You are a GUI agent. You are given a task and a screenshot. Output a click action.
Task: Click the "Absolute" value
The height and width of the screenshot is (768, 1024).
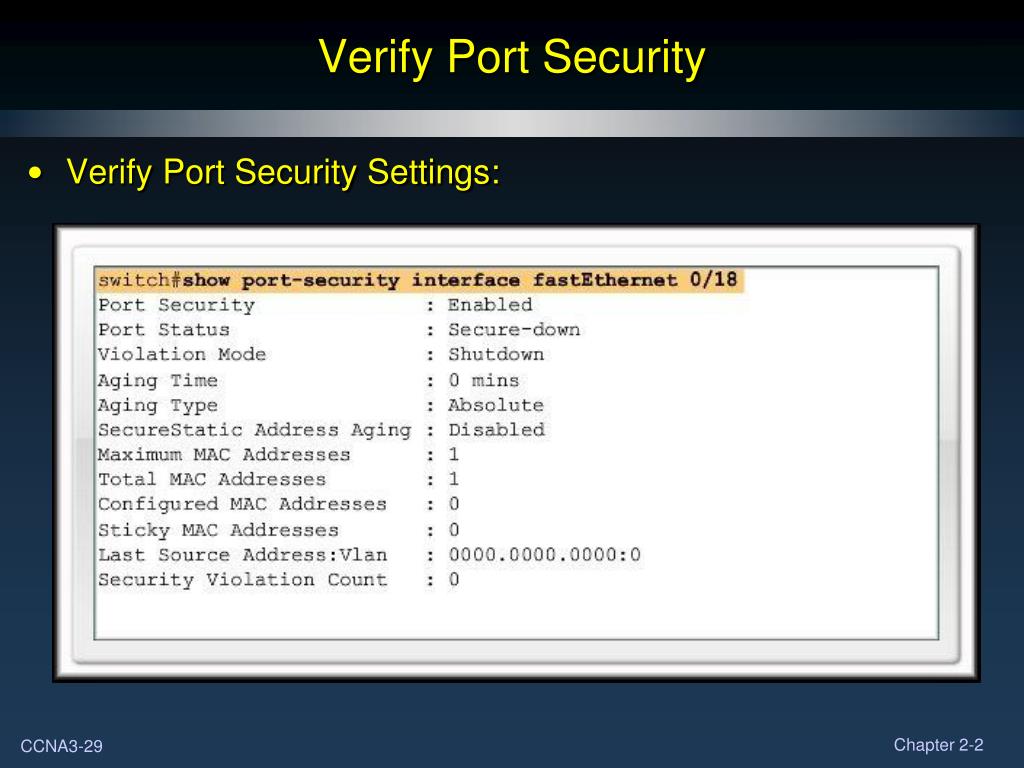pyautogui.click(x=496, y=405)
